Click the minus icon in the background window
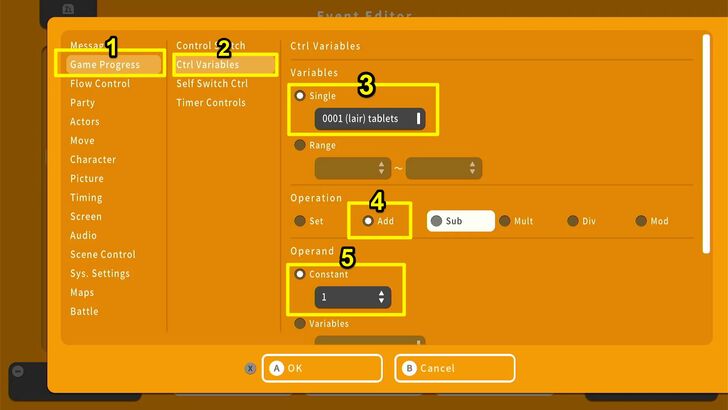Viewport: 728px width, 410px height. click(x=18, y=371)
